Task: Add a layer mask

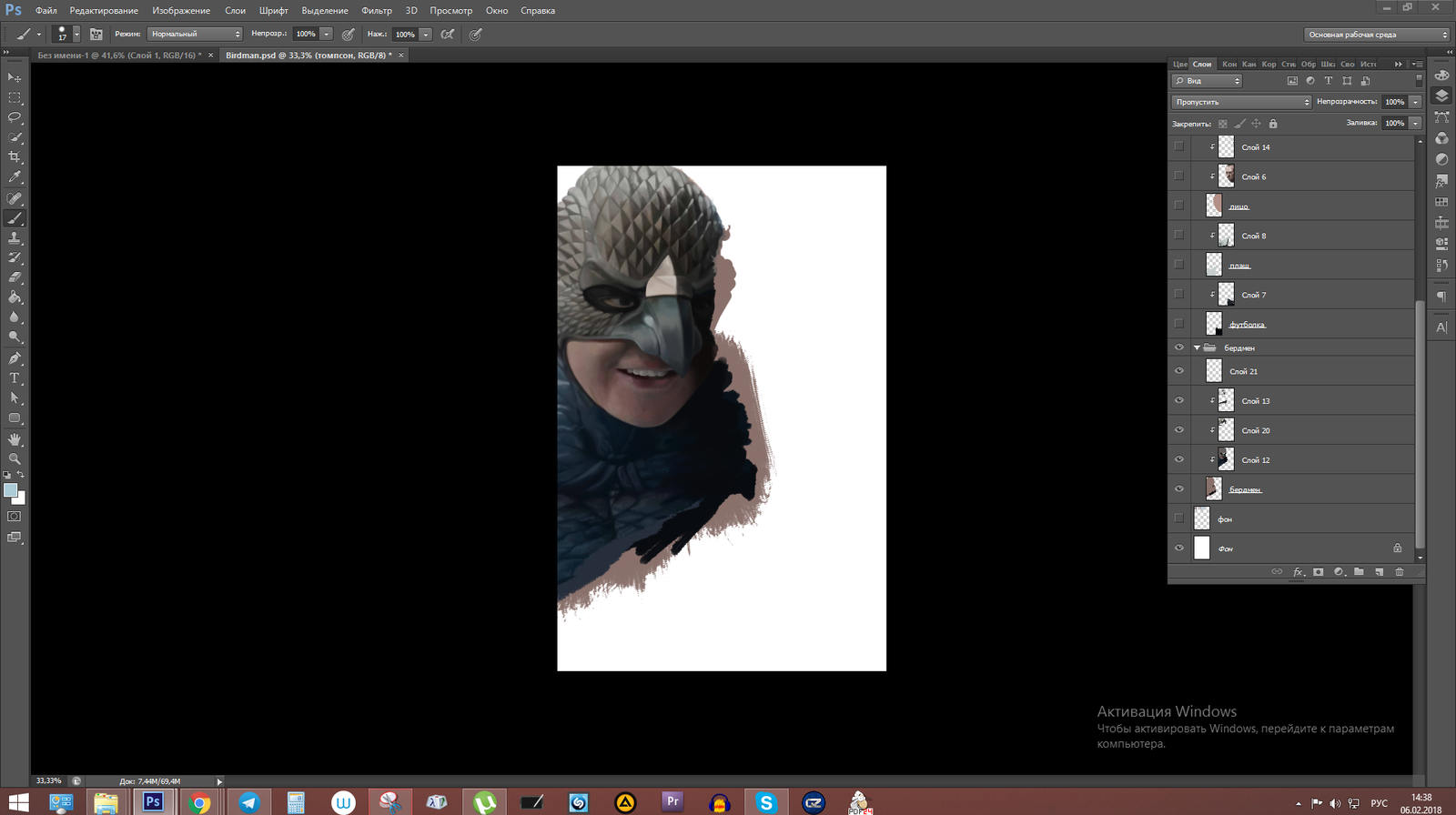Action: pyautogui.click(x=1318, y=572)
